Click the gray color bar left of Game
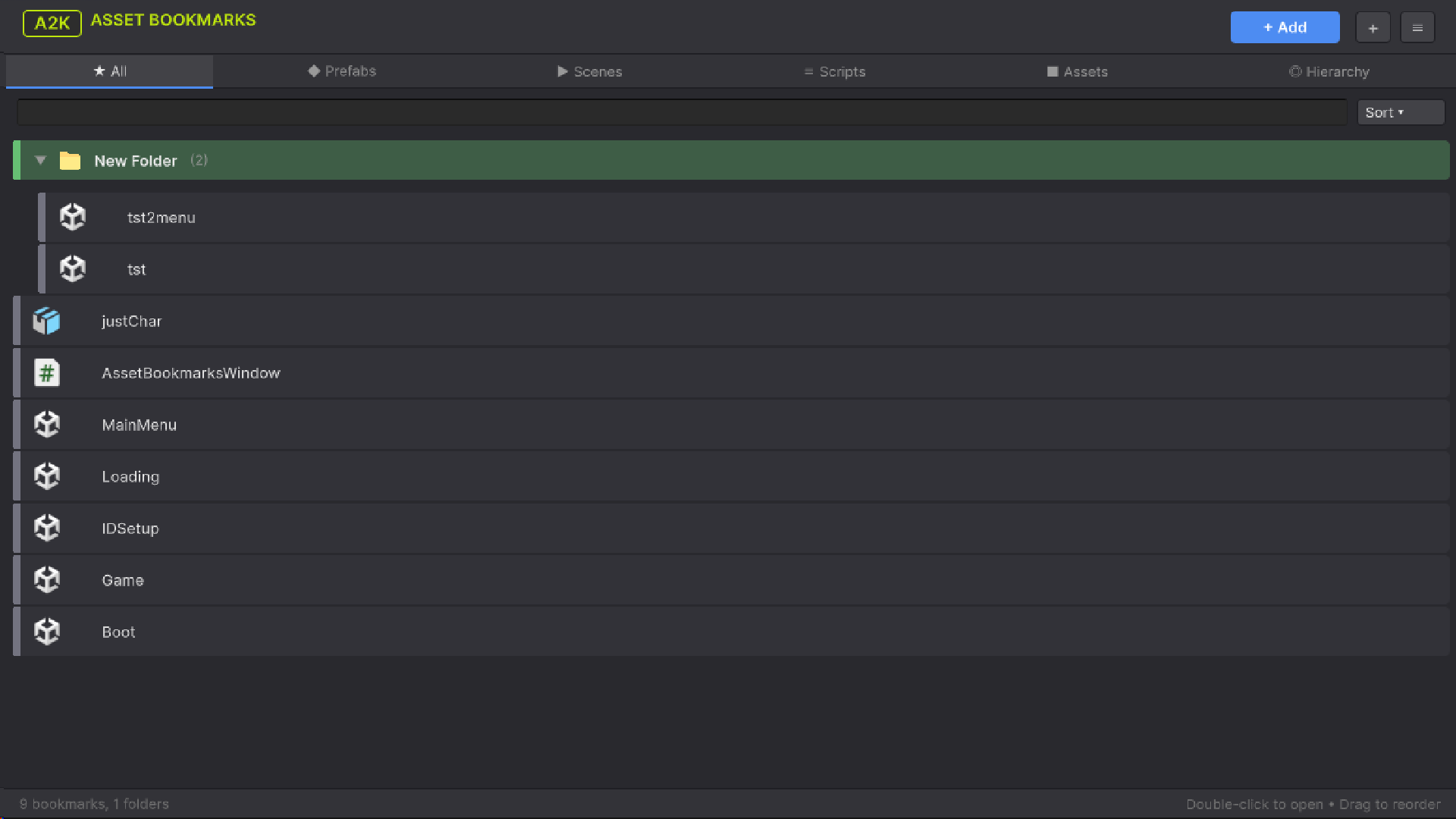1456x819 pixels. coord(17,580)
